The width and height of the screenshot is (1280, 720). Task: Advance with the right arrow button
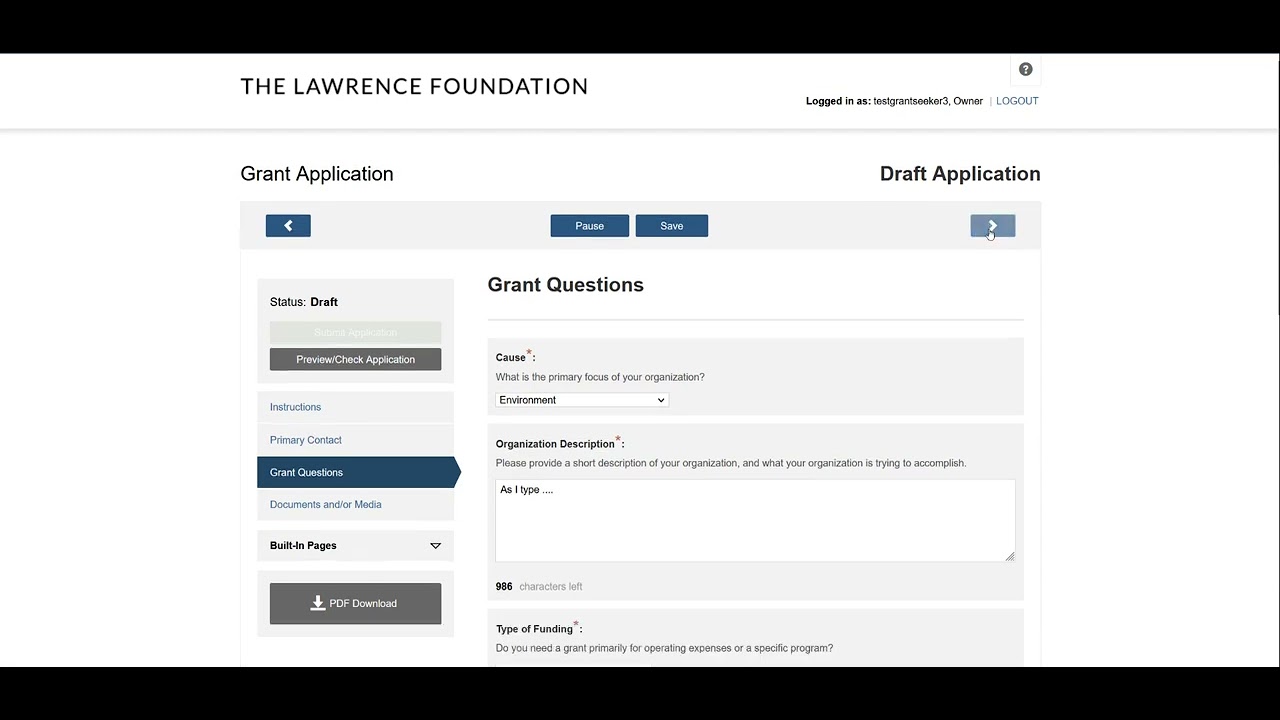tap(993, 226)
